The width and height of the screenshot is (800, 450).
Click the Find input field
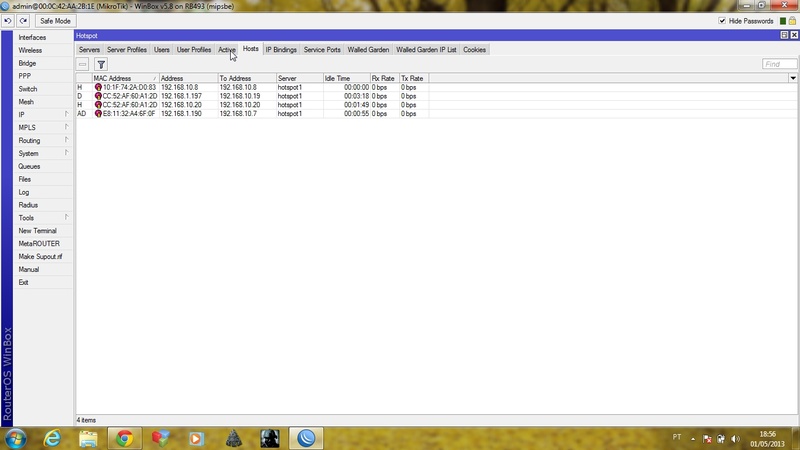tap(779, 64)
